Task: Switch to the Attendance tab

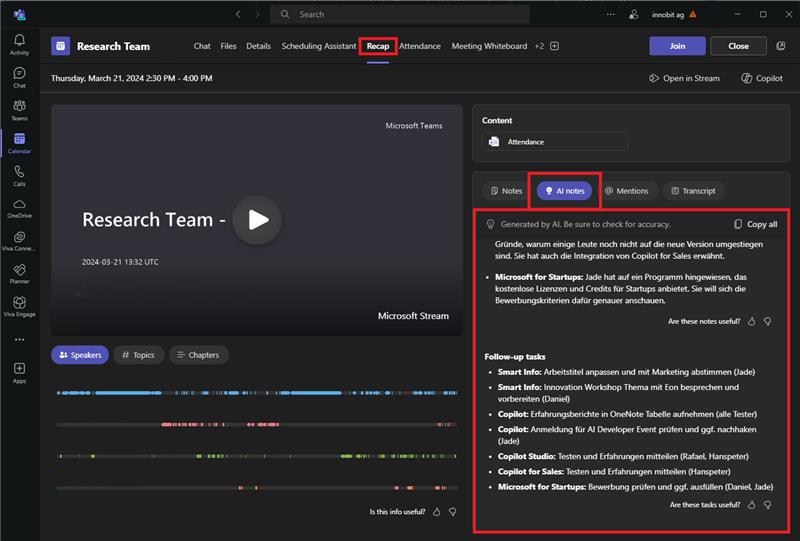Action: coord(419,46)
